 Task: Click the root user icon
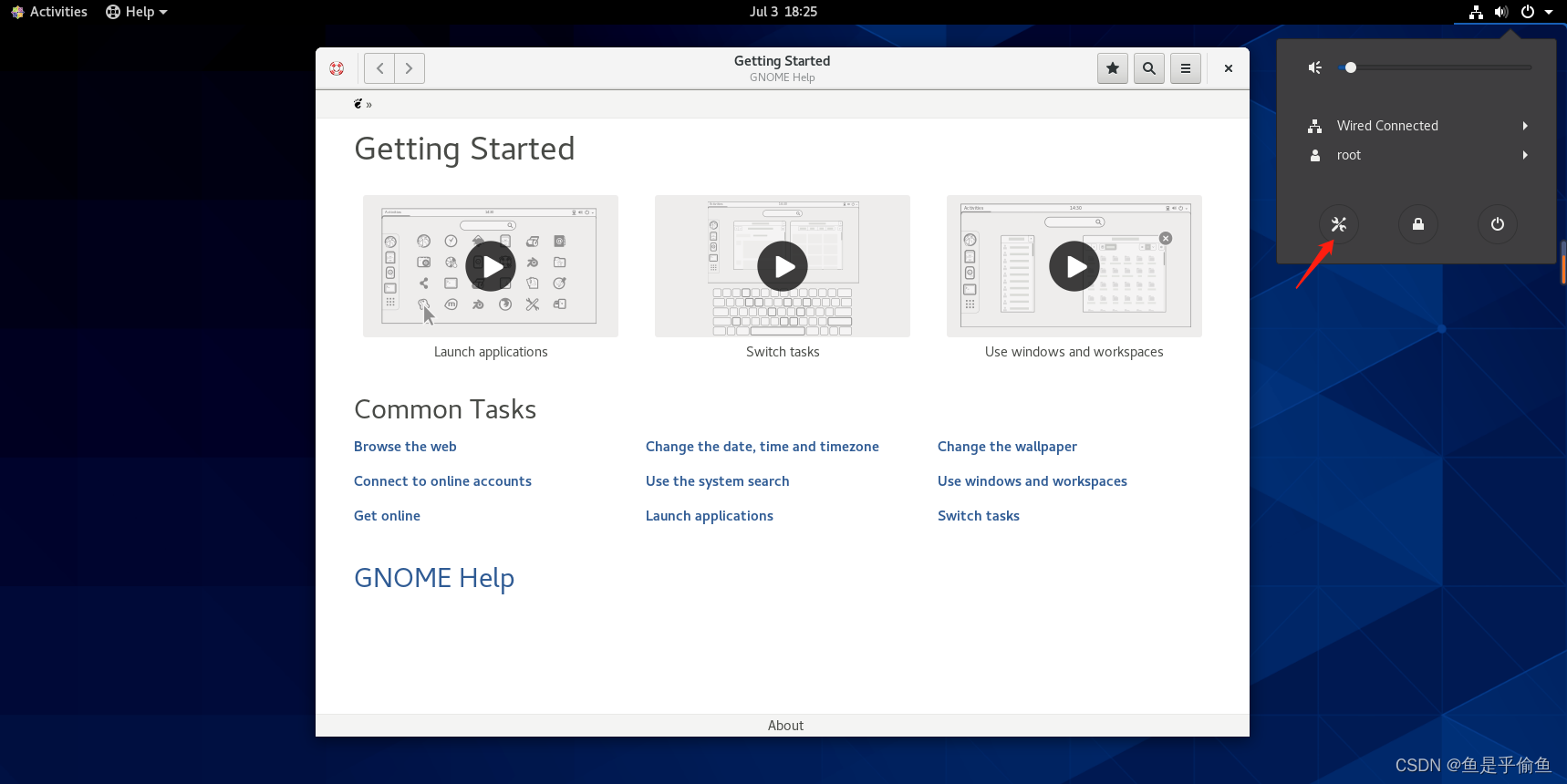(x=1315, y=155)
